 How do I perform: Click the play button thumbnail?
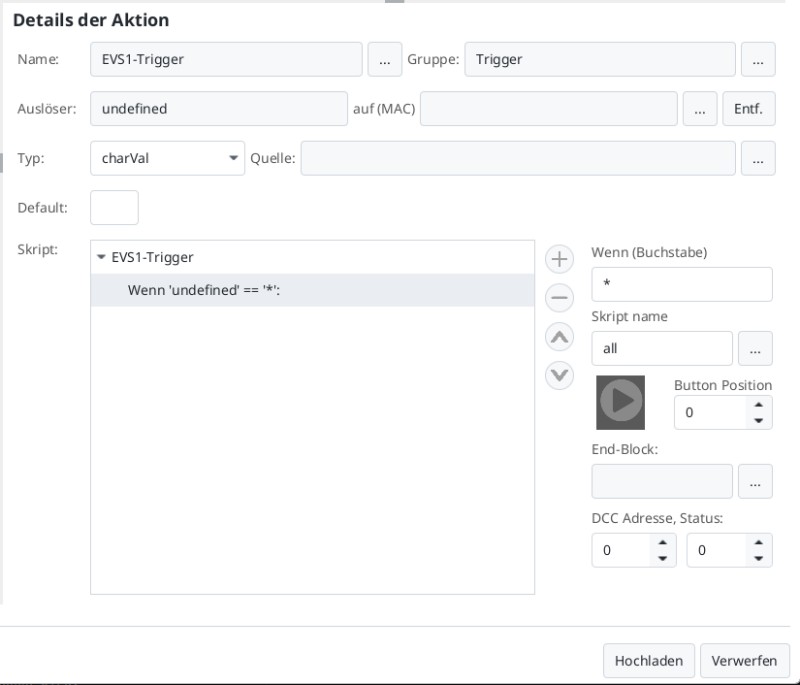(x=620, y=402)
